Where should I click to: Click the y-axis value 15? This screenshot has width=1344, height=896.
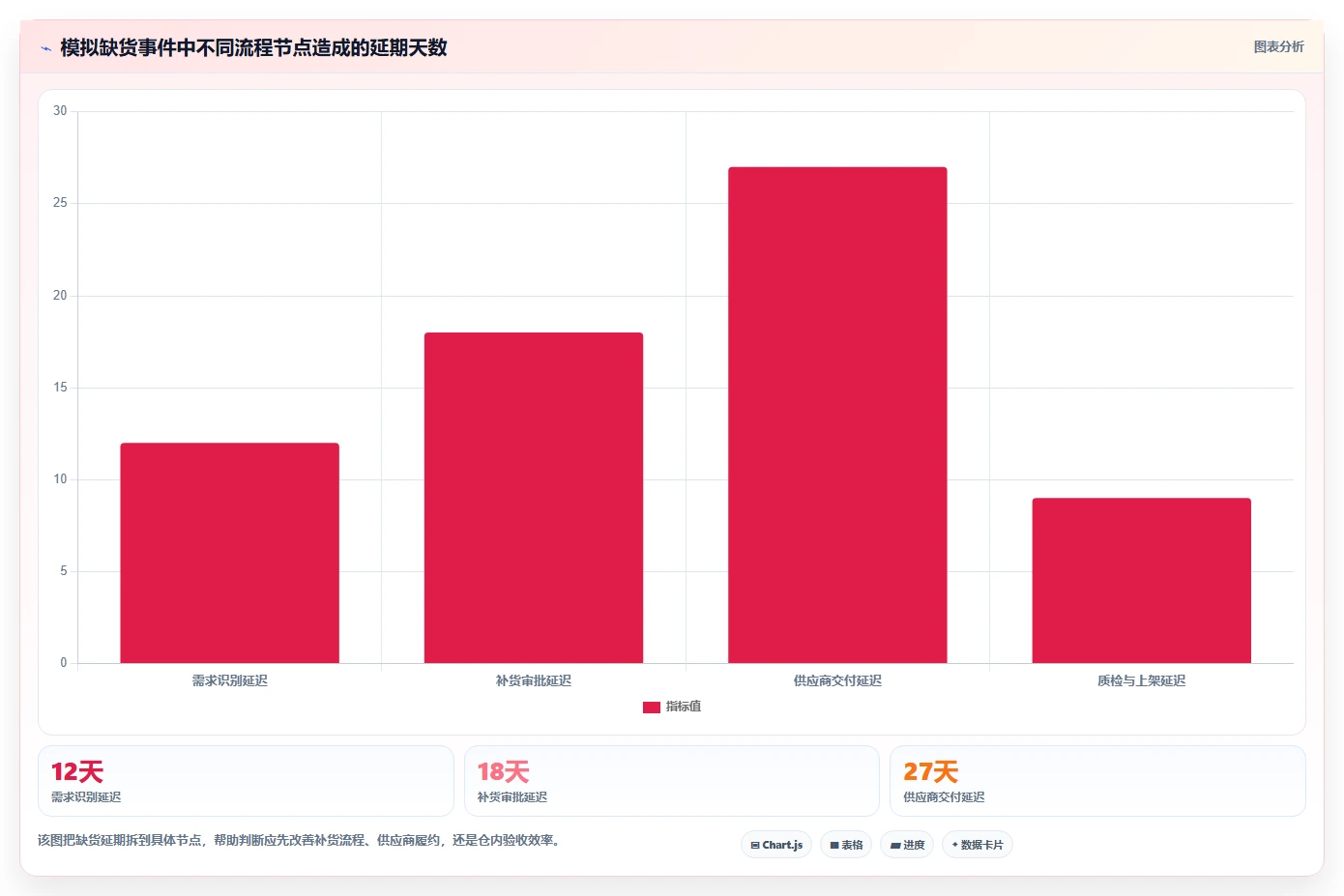click(60, 388)
